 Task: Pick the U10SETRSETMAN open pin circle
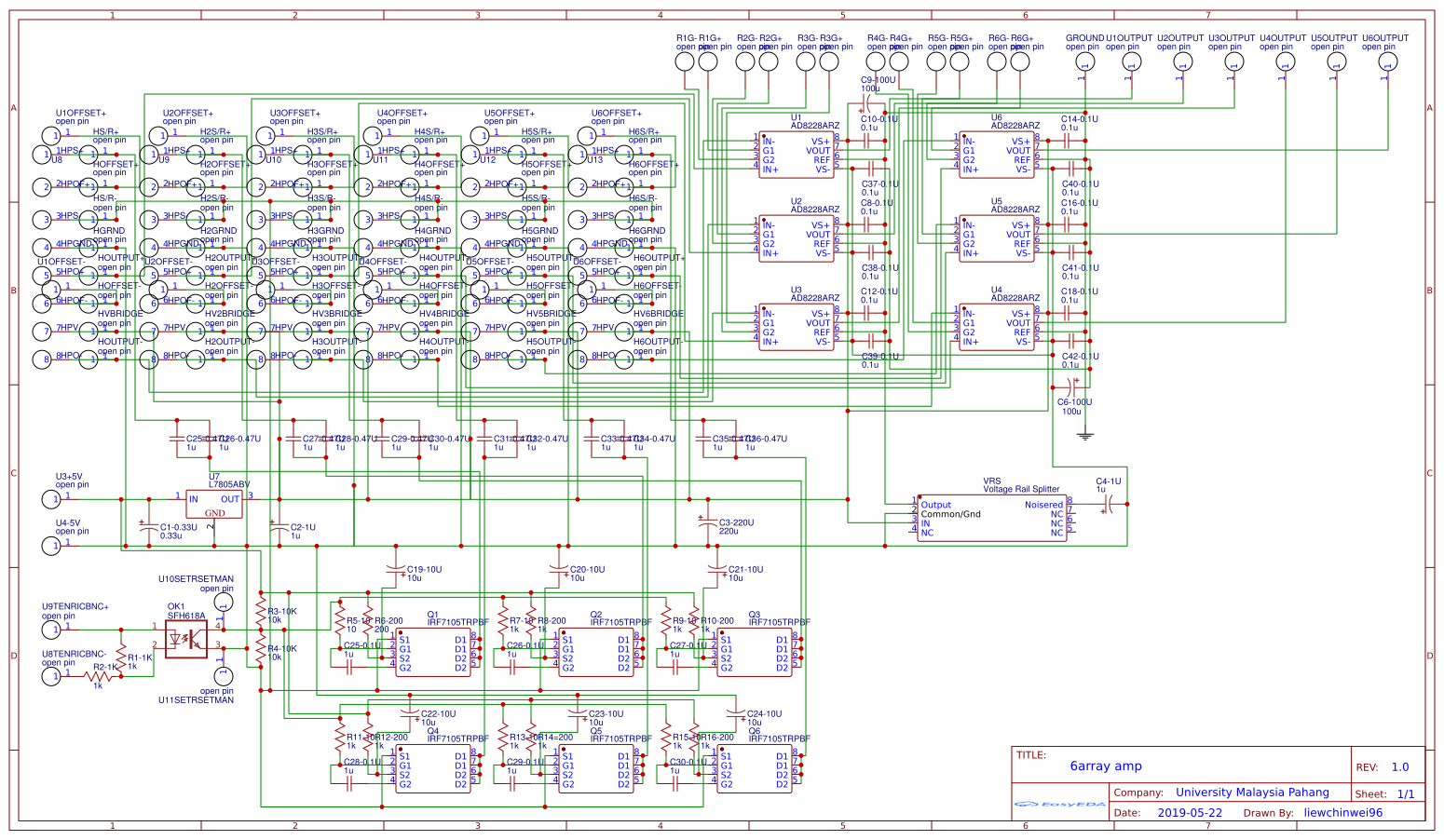223,603
